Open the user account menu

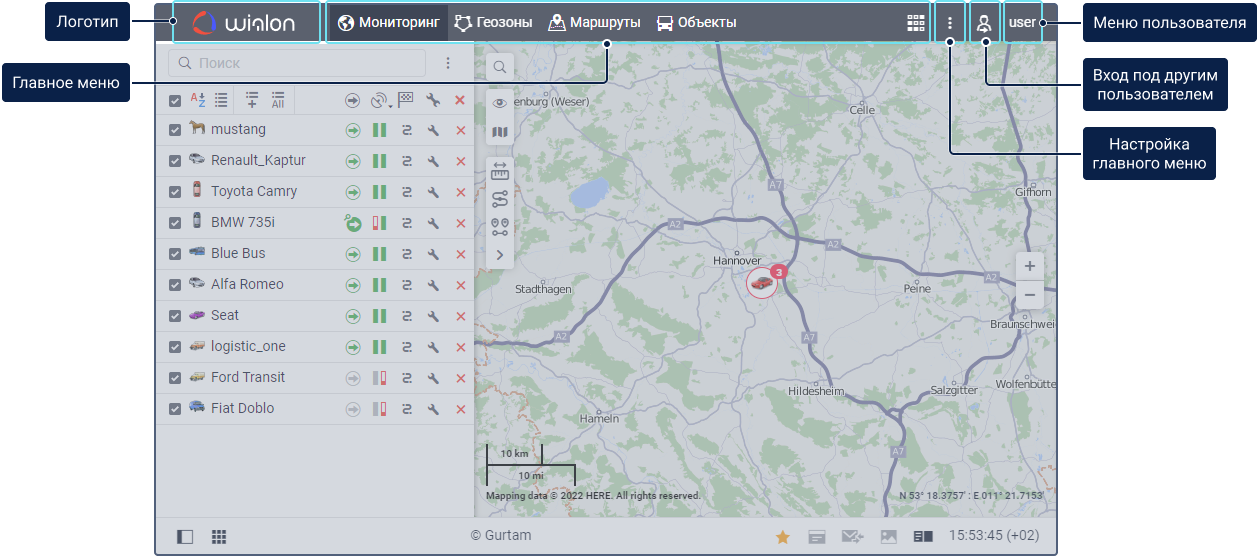(x=1022, y=23)
